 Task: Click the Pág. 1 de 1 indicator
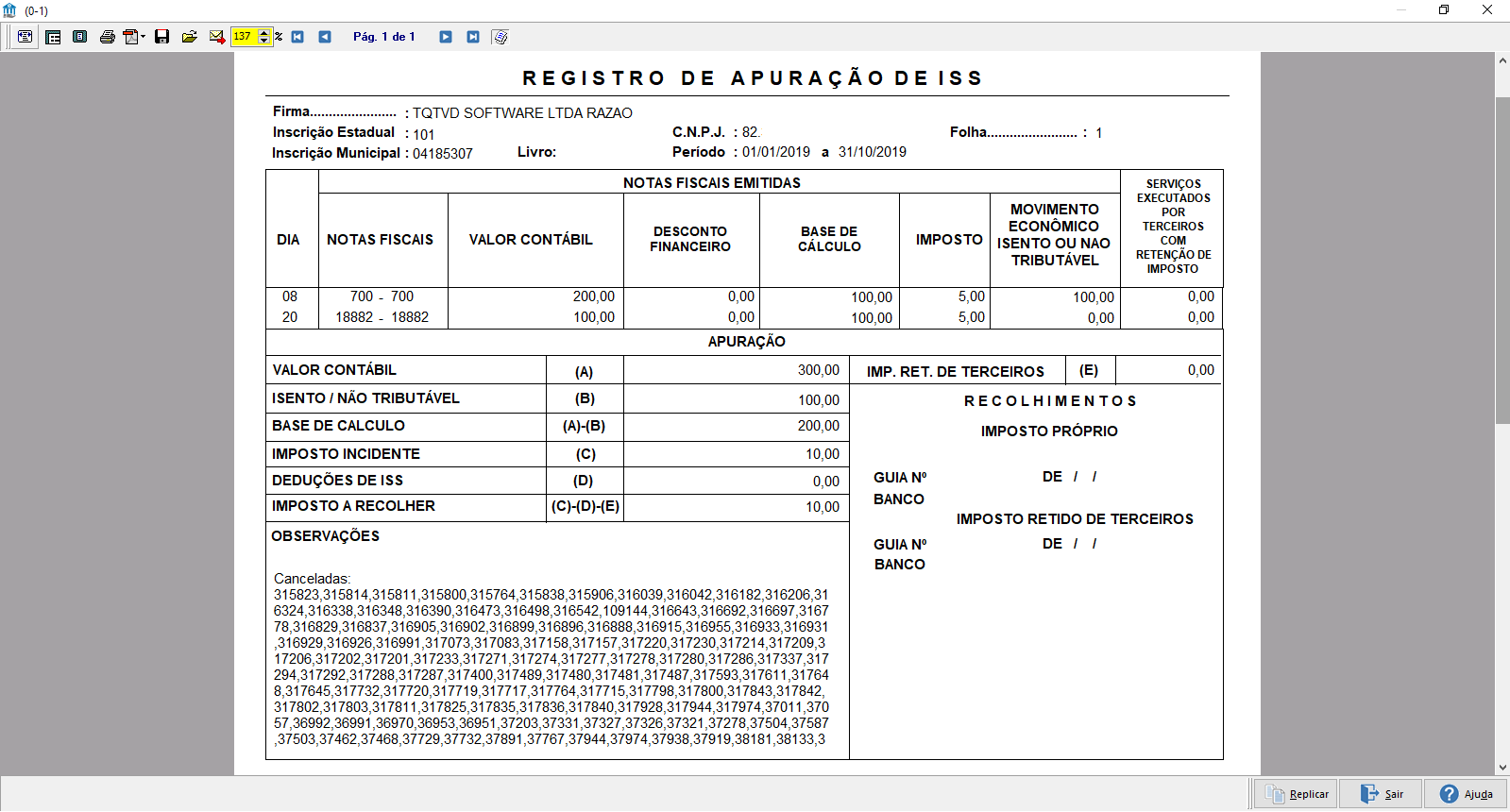[383, 37]
